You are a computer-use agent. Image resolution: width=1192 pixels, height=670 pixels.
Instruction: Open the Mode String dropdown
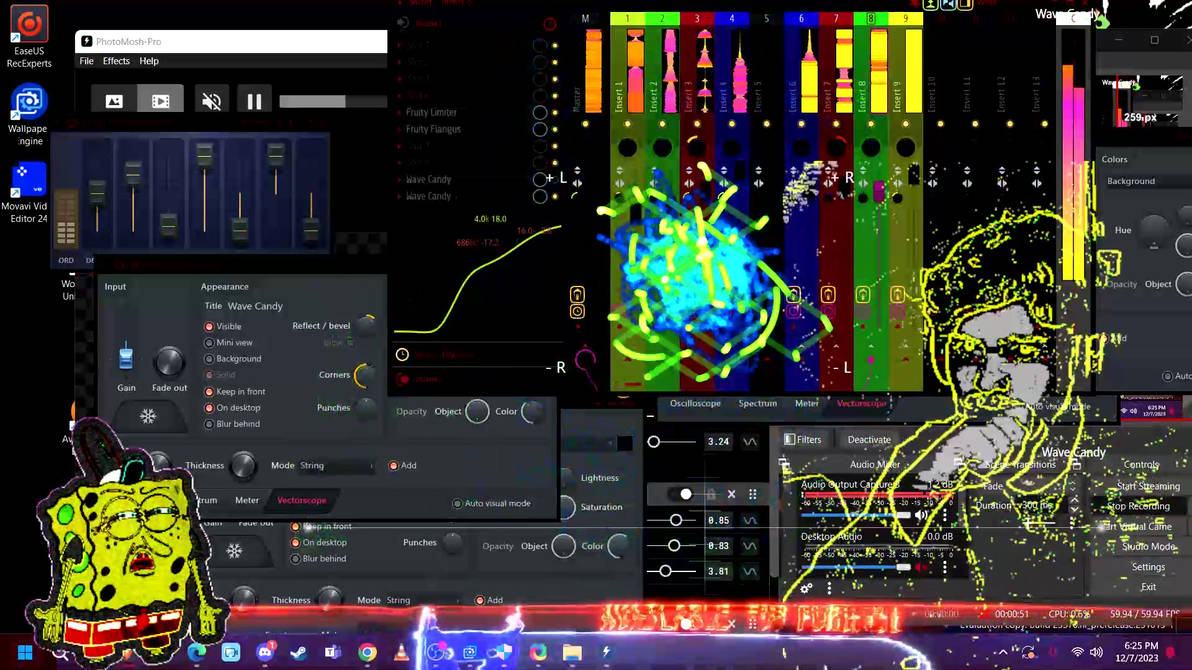point(336,465)
